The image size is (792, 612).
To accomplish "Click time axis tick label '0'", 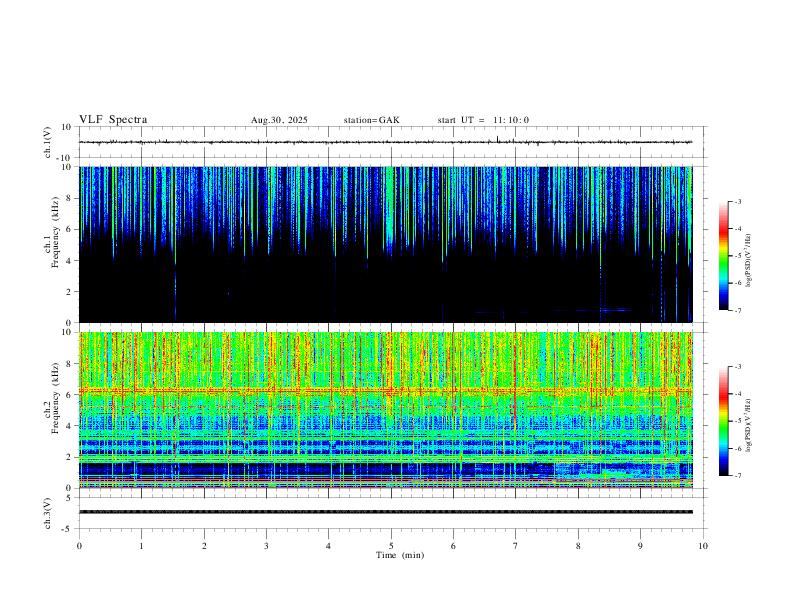I will (x=79, y=546).
